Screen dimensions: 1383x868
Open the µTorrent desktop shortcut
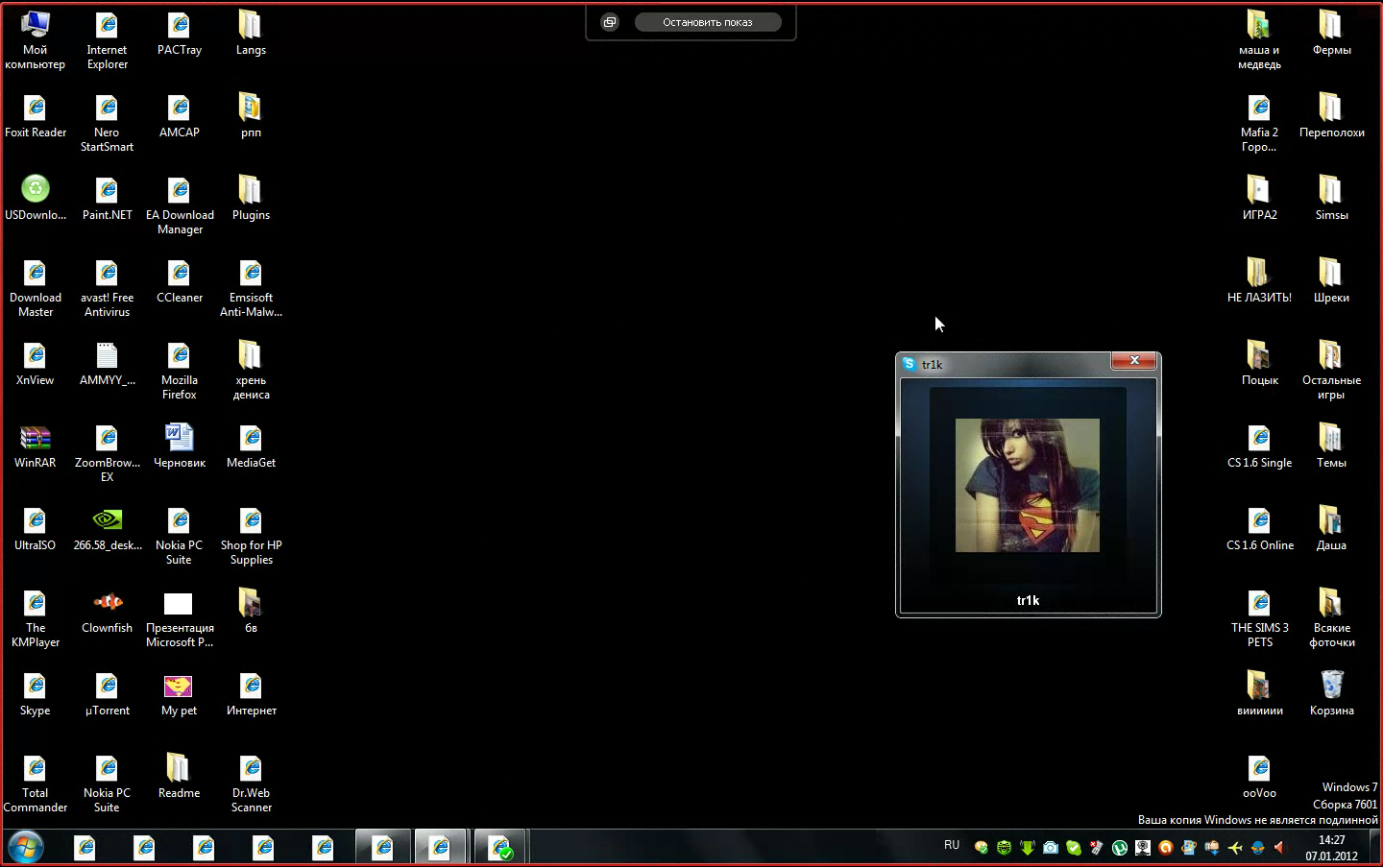click(108, 687)
